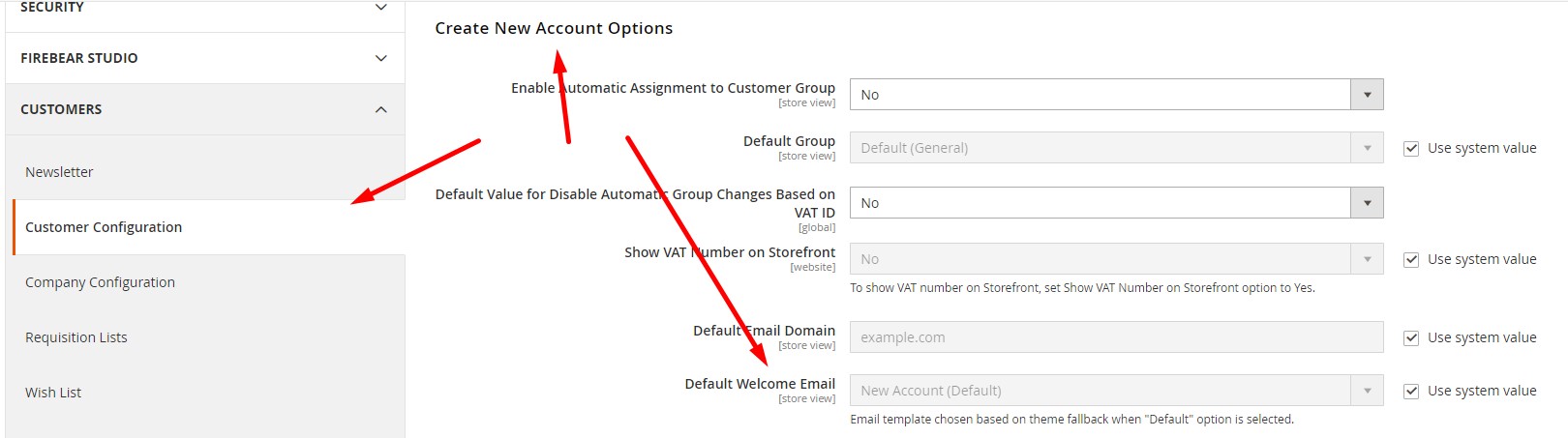Open the Show VAT Number on Storefront dropdown

click(1100, 259)
